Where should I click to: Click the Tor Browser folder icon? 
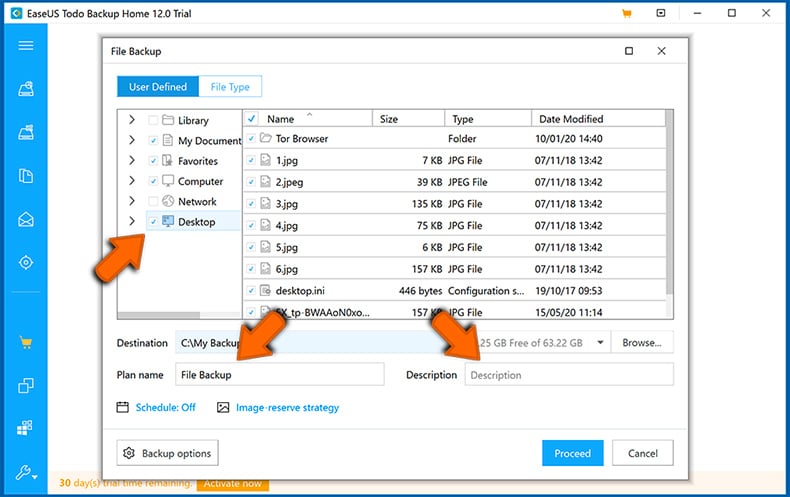(266, 138)
